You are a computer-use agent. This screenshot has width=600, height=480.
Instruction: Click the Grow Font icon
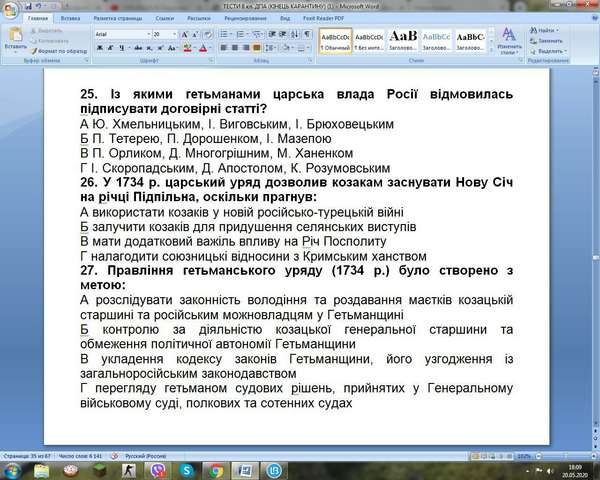(x=185, y=34)
